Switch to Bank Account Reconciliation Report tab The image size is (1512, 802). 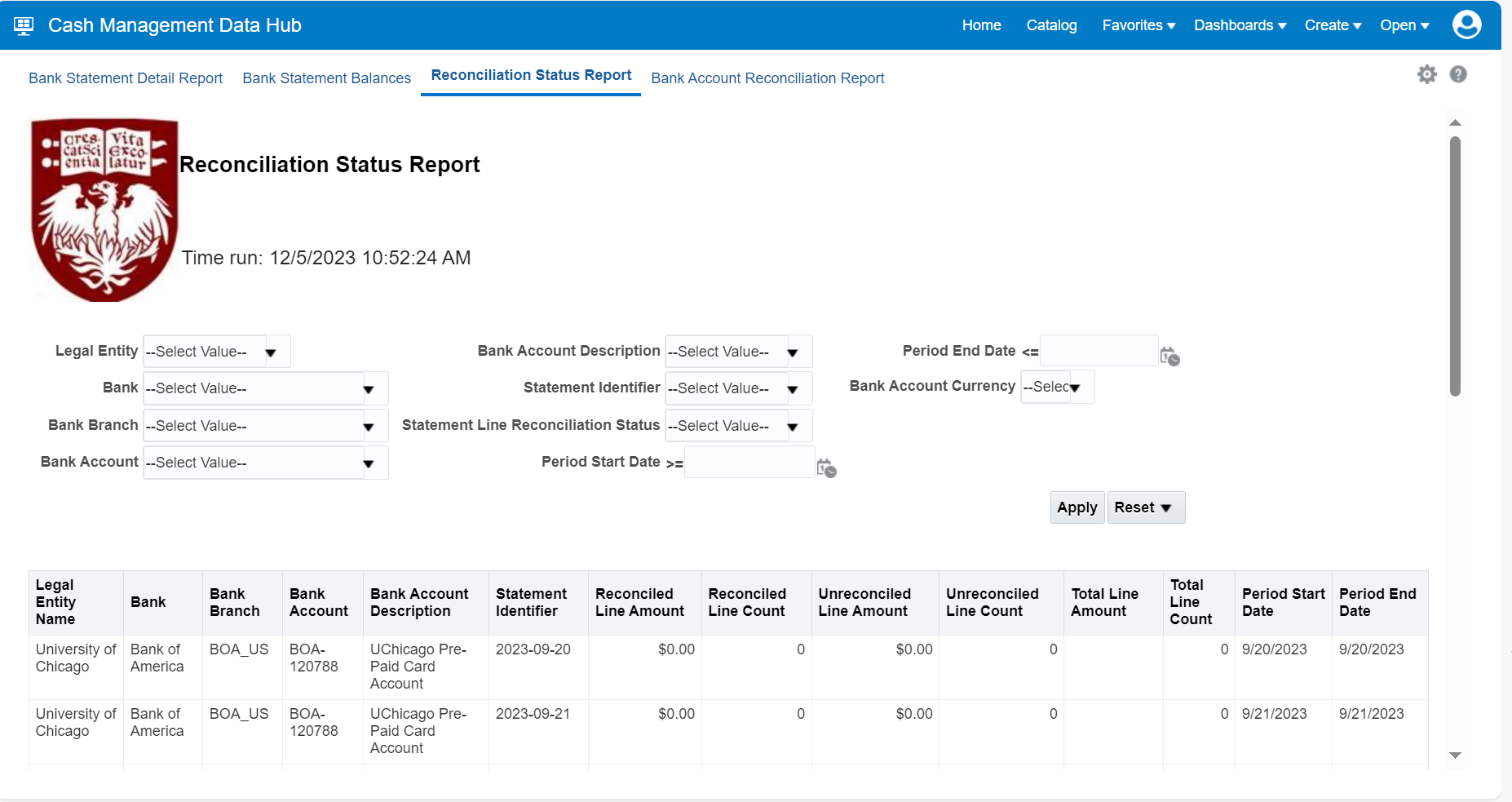(x=767, y=78)
